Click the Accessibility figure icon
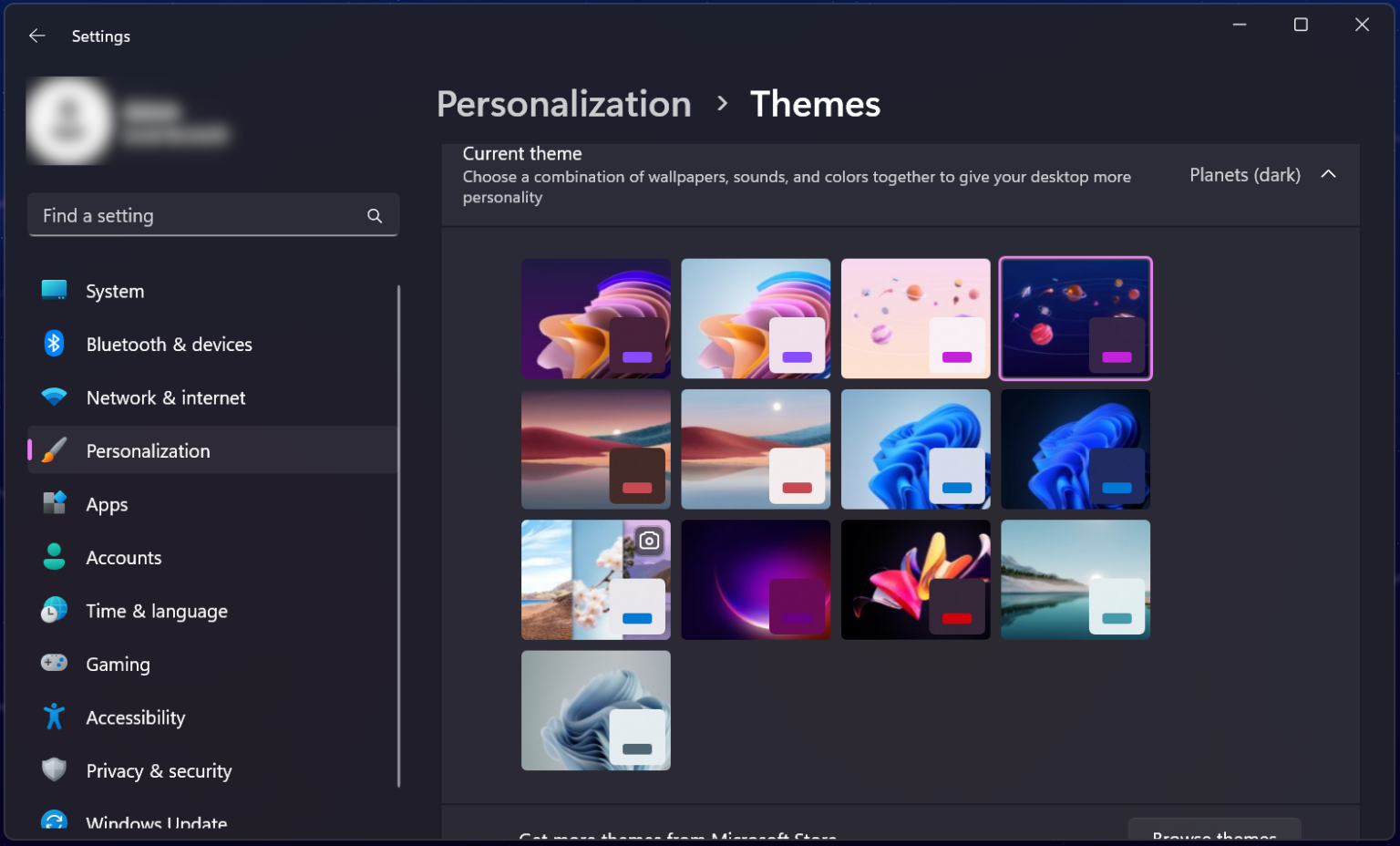Screen dimensions: 1400x846 (55, 717)
